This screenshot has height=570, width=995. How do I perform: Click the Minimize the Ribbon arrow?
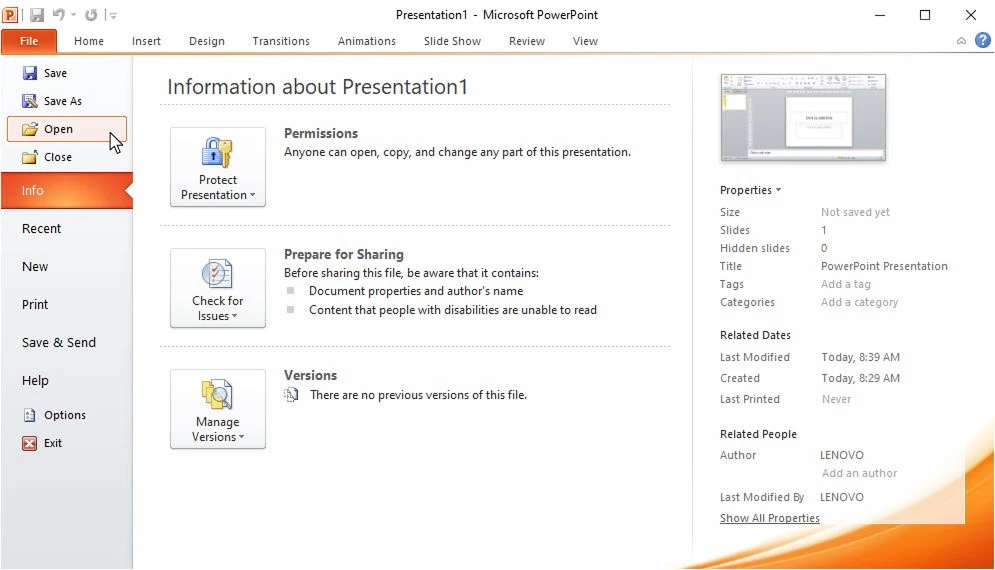coord(961,41)
